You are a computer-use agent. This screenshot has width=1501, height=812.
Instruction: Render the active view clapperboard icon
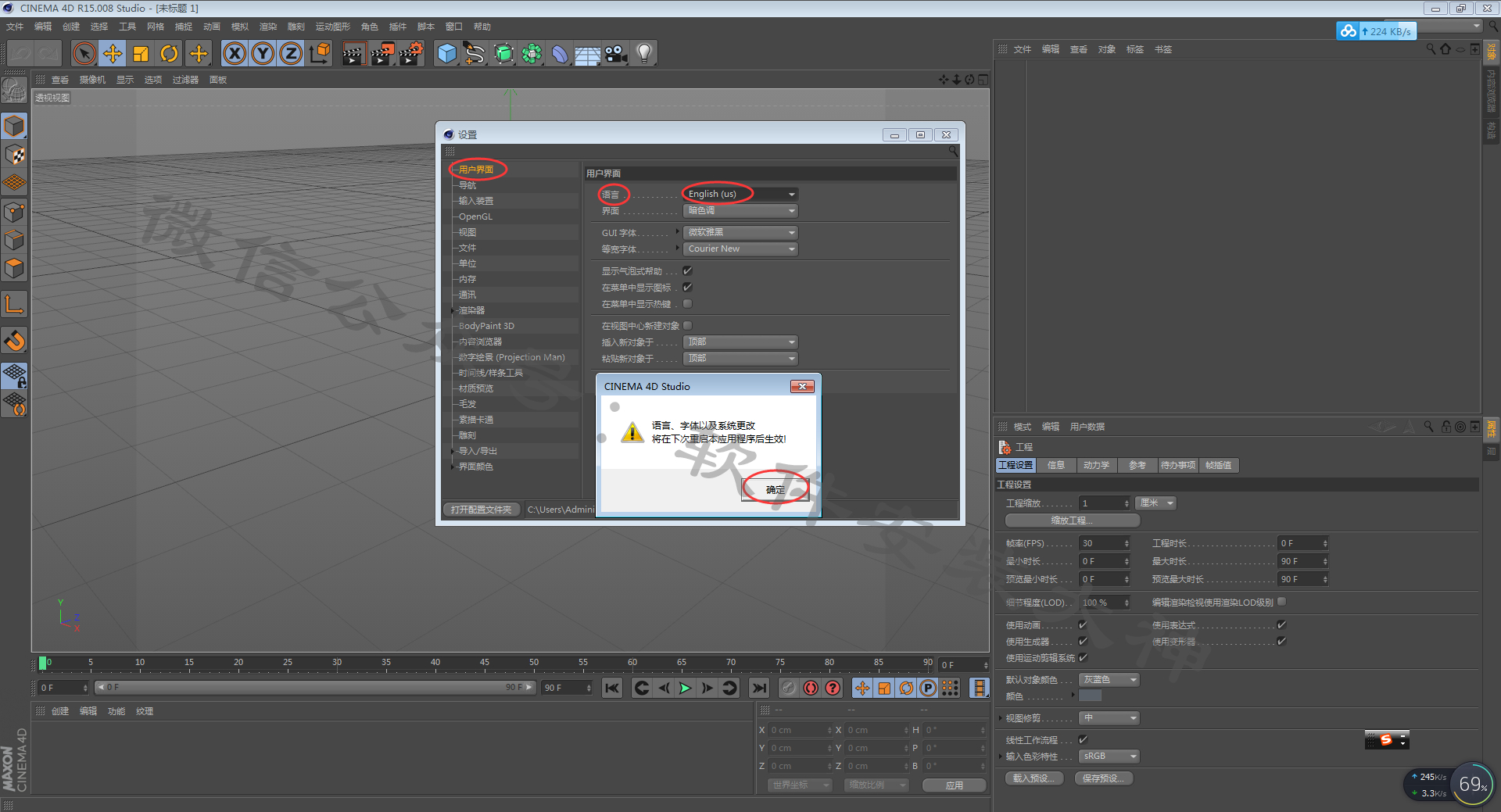(x=353, y=54)
